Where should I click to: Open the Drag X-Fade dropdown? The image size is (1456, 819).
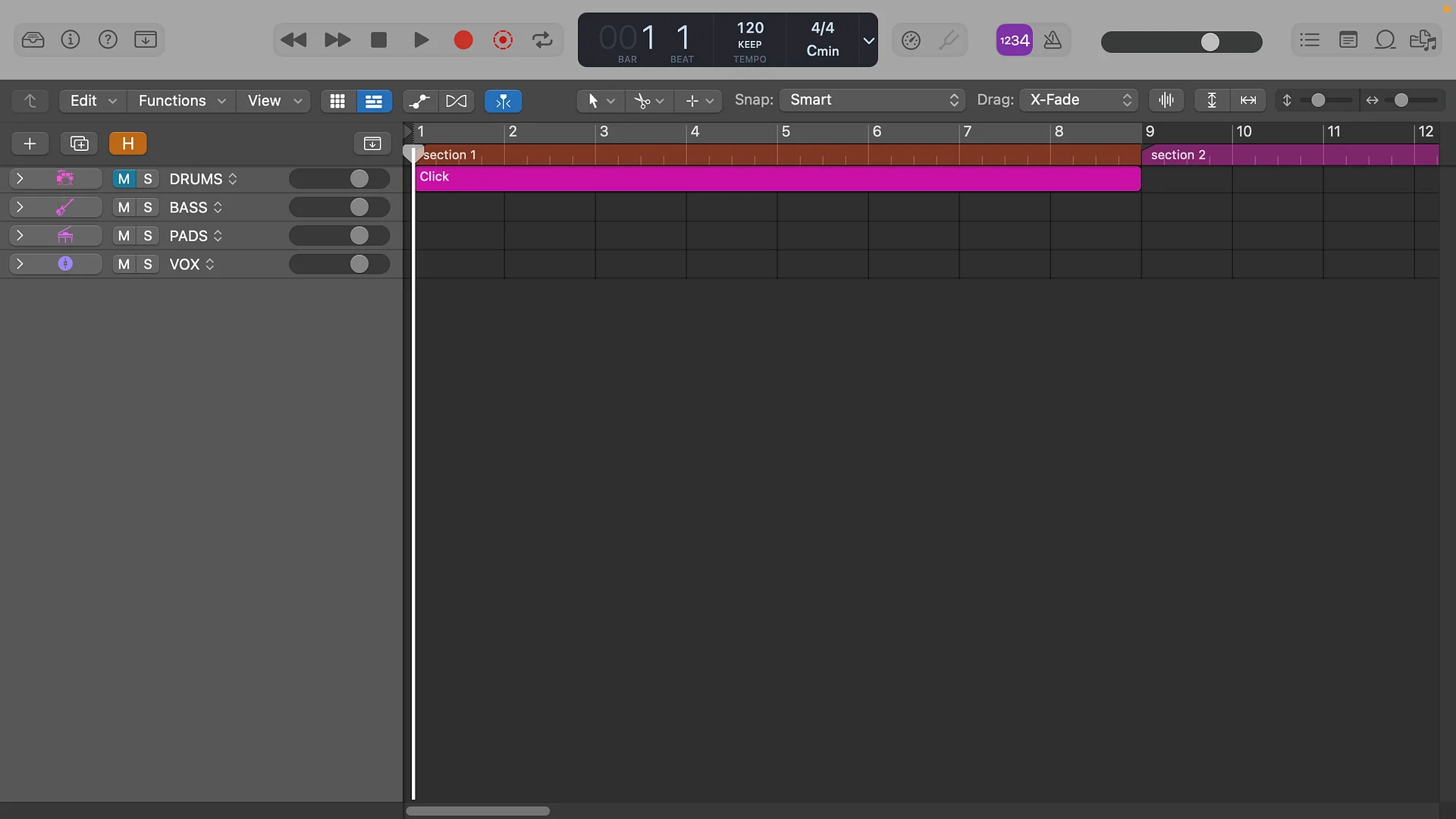[1078, 100]
